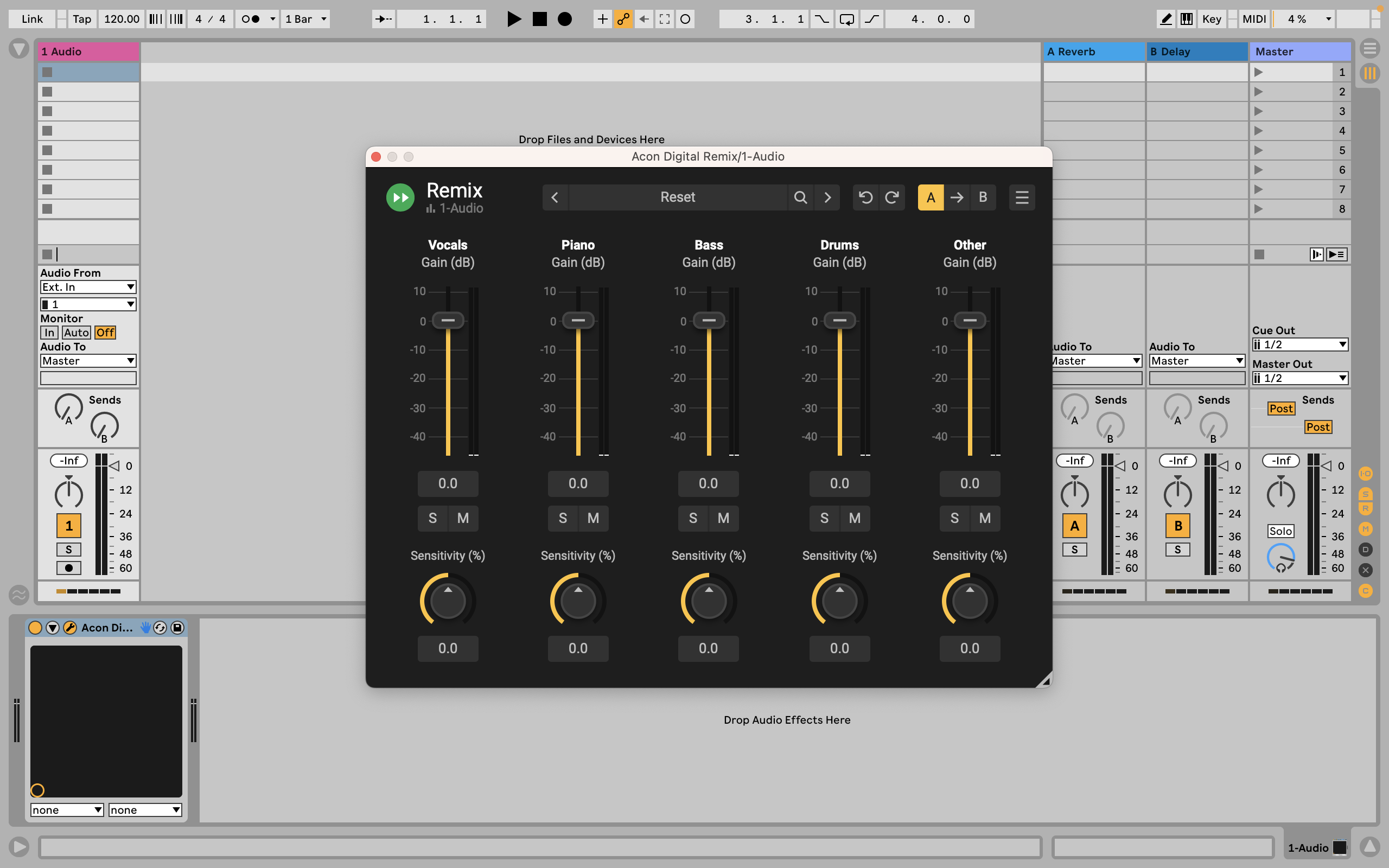
Task: Click the Tap tempo button
Action: click(x=81, y=19)
